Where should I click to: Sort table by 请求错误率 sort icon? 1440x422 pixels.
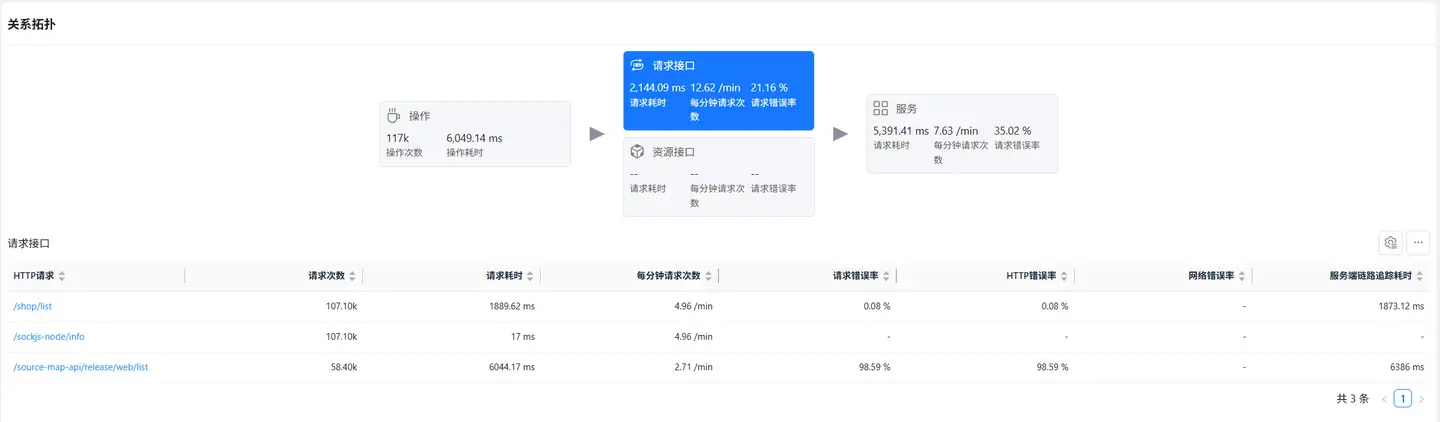[x=886, y=276]
